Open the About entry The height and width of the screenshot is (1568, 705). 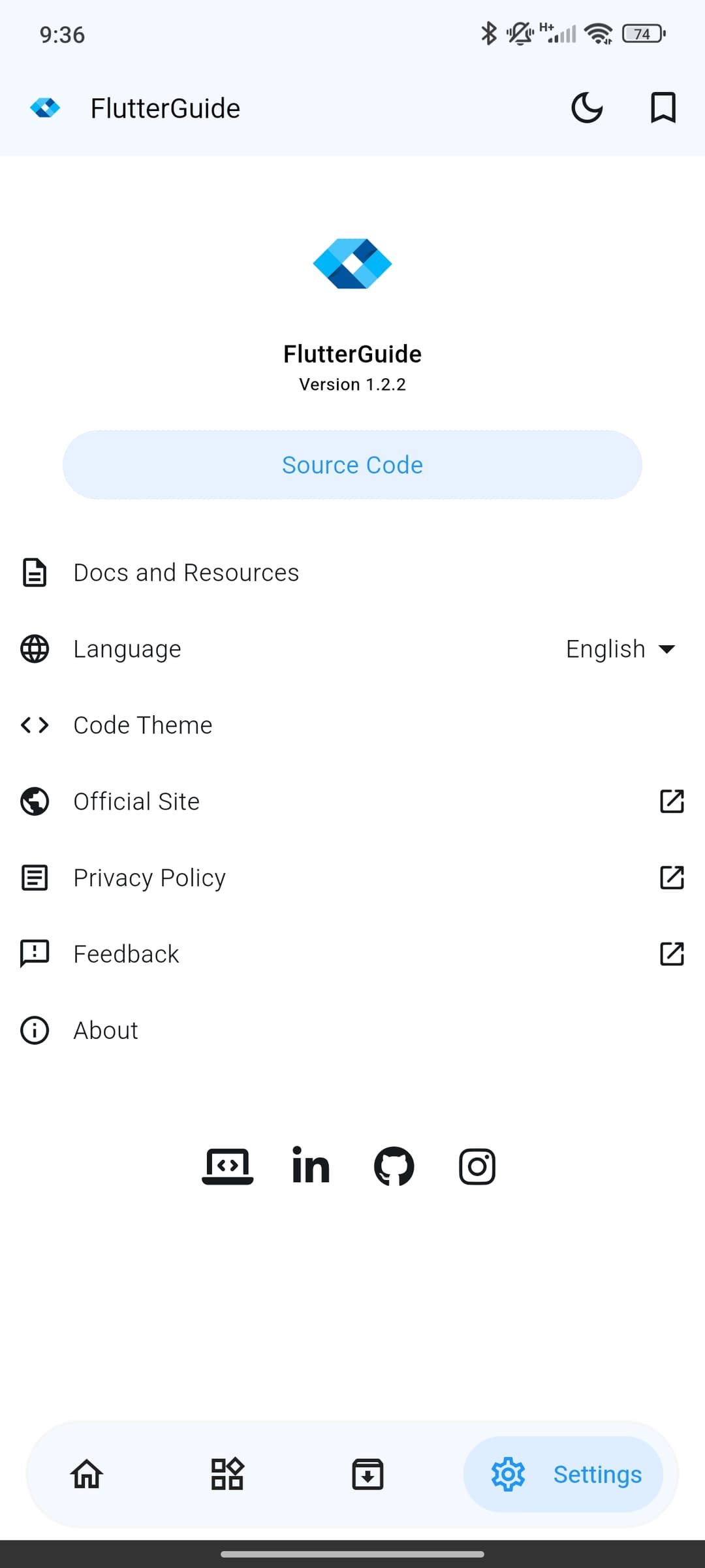tap(106, 1031)
